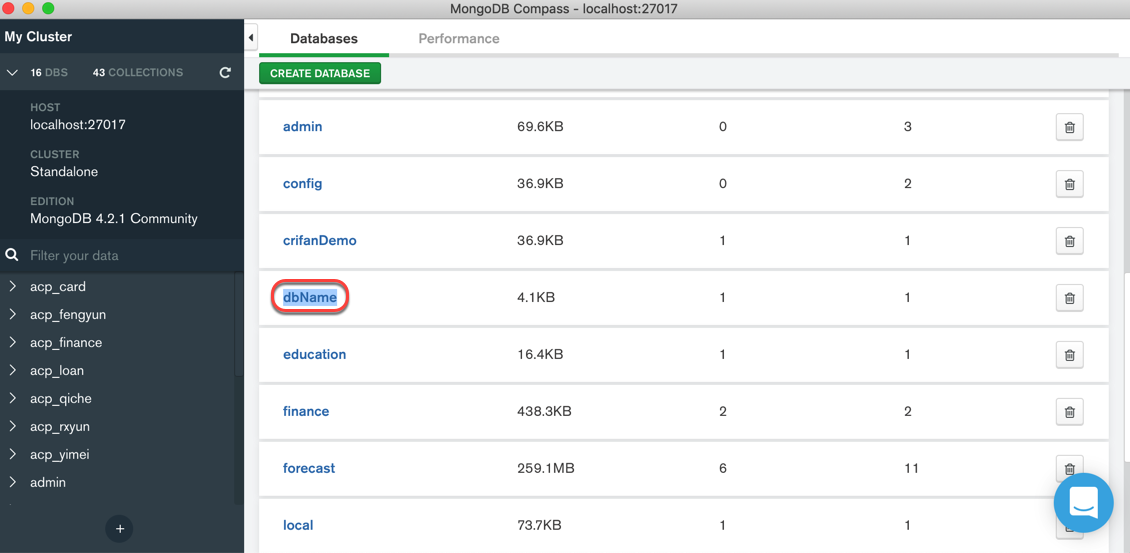Select acp_qiche in the sidebar
1130x553 pixels.
61,399
